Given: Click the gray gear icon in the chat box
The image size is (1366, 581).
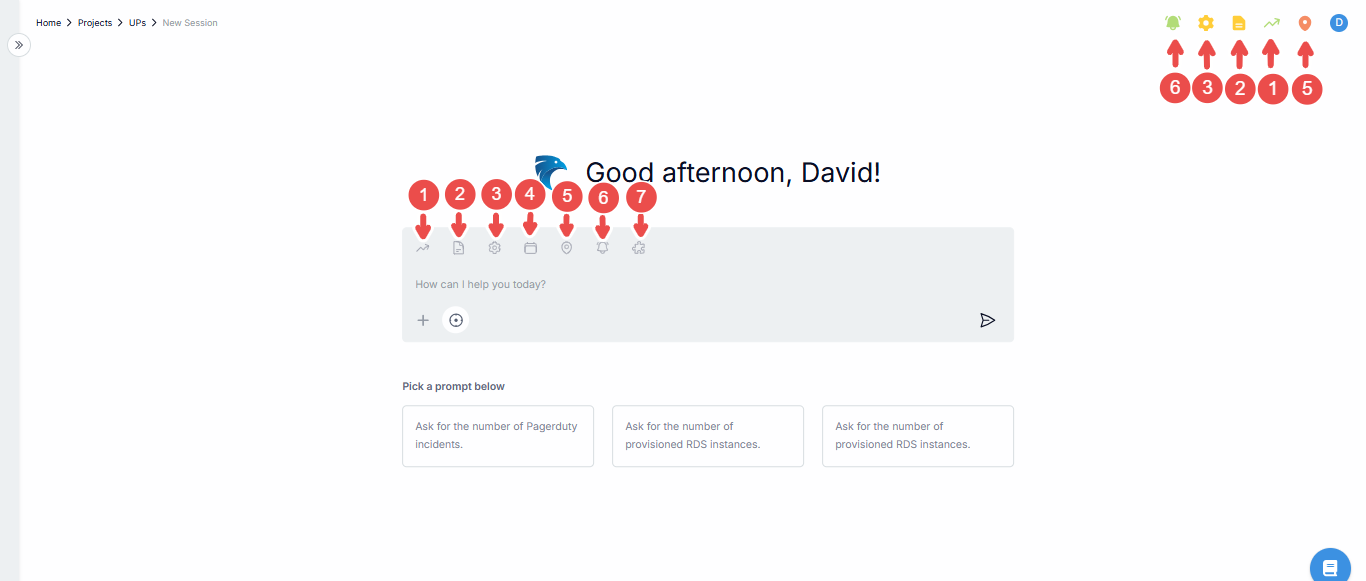Looking at the screenshot, I should (495, 248).
